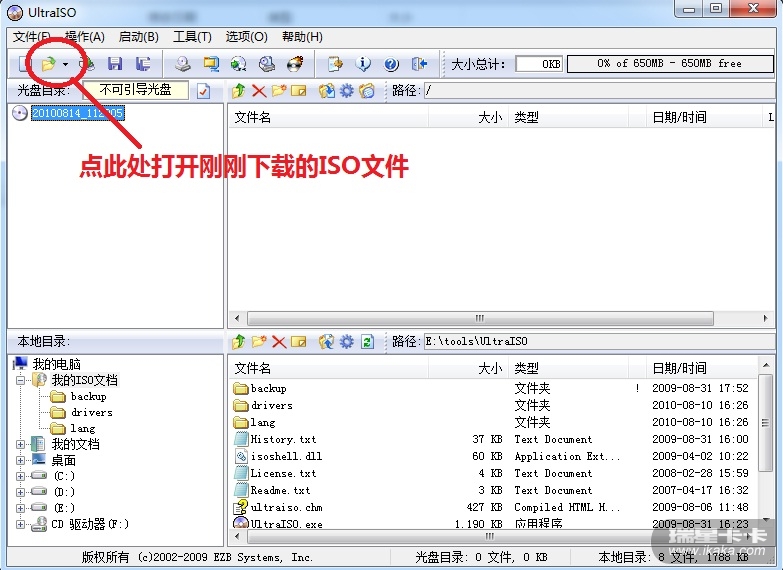Click green Refresh icon in local toolbar
Viewport: 783px width, 570px height.
(368, 342)
